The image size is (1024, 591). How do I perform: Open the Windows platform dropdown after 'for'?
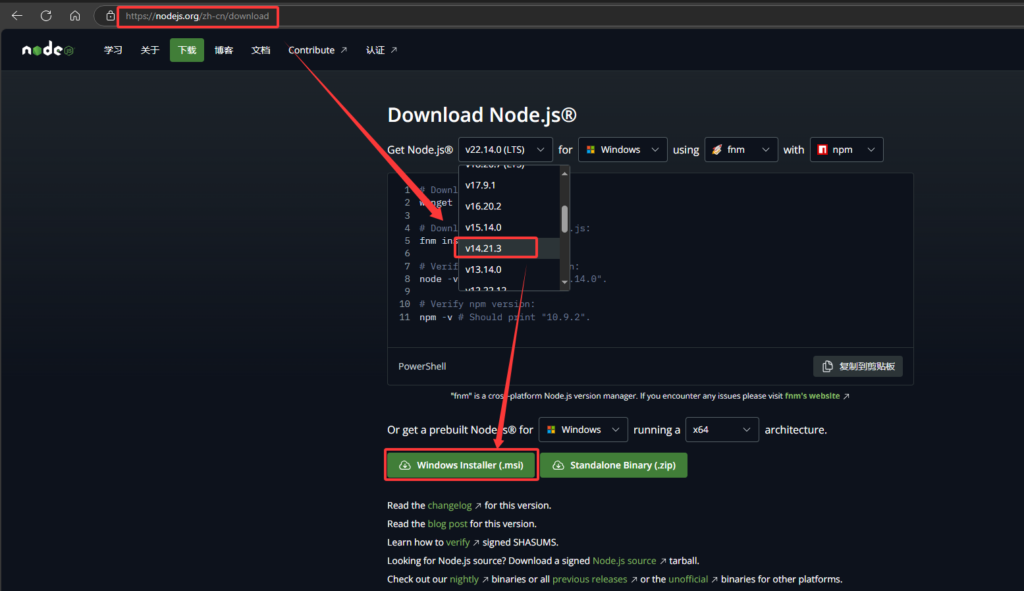(x=622, y=150)
